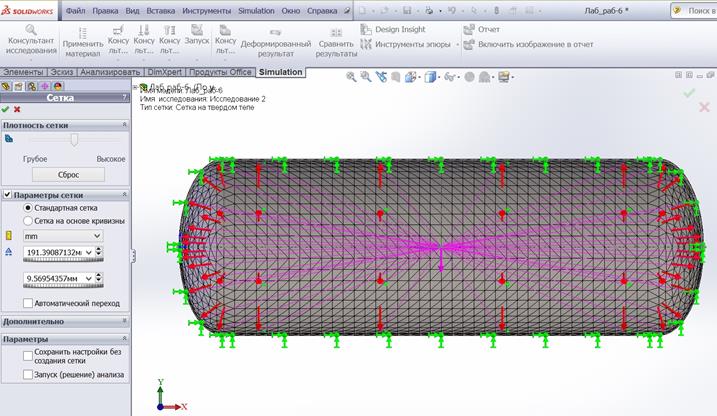The image size is (717, 416).
Task: Click the Design Insight icon
Action: point(366,29)
